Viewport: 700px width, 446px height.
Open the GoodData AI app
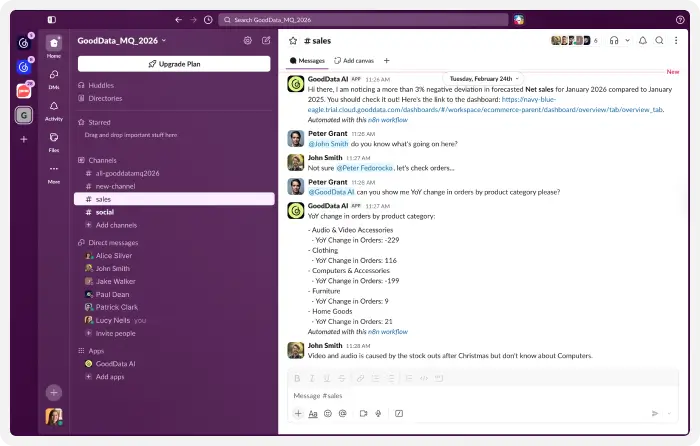(x=115, y=364)
